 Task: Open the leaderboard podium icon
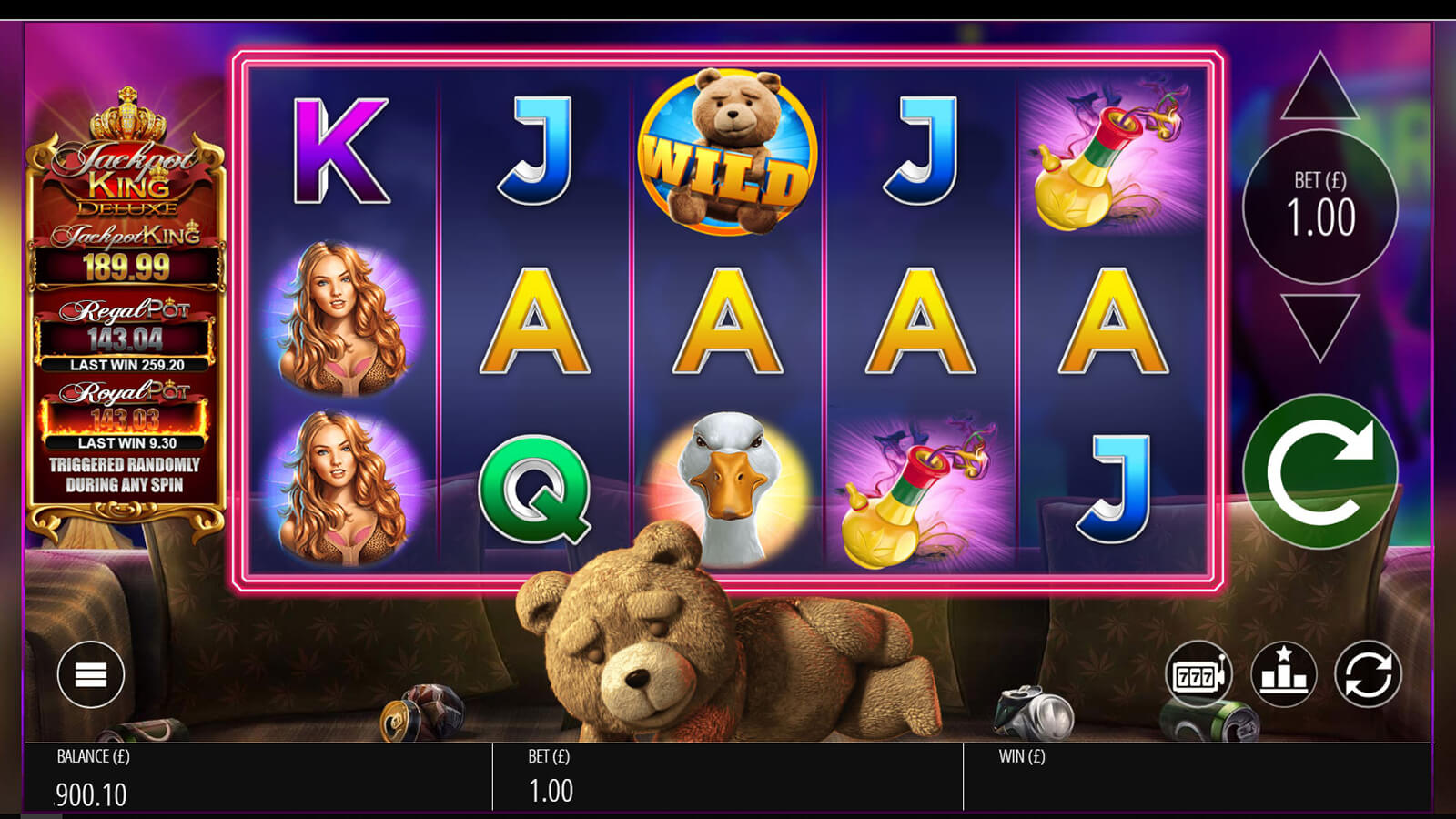click(x=1283, y=674)
